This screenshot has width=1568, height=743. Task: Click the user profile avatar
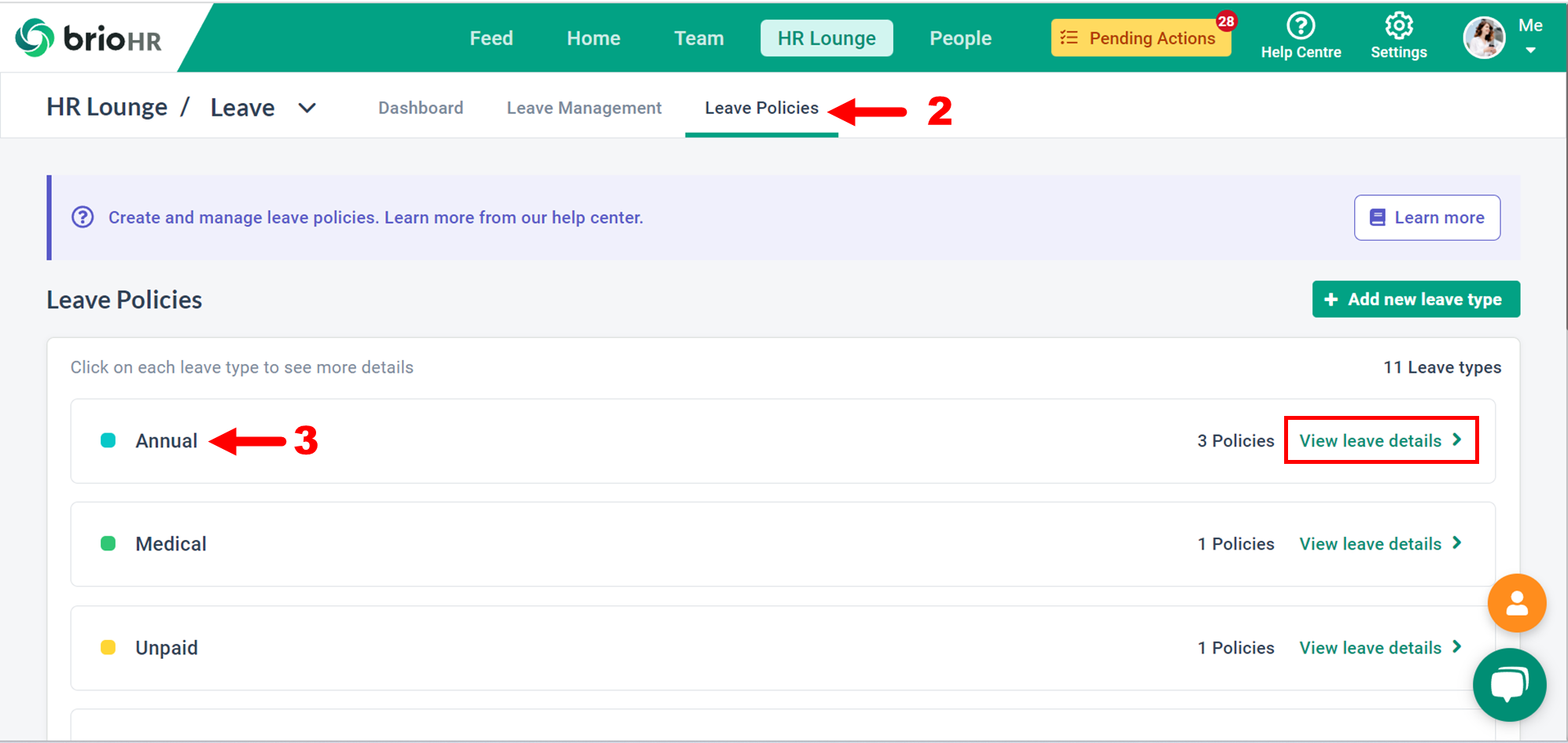[1484, 38]
